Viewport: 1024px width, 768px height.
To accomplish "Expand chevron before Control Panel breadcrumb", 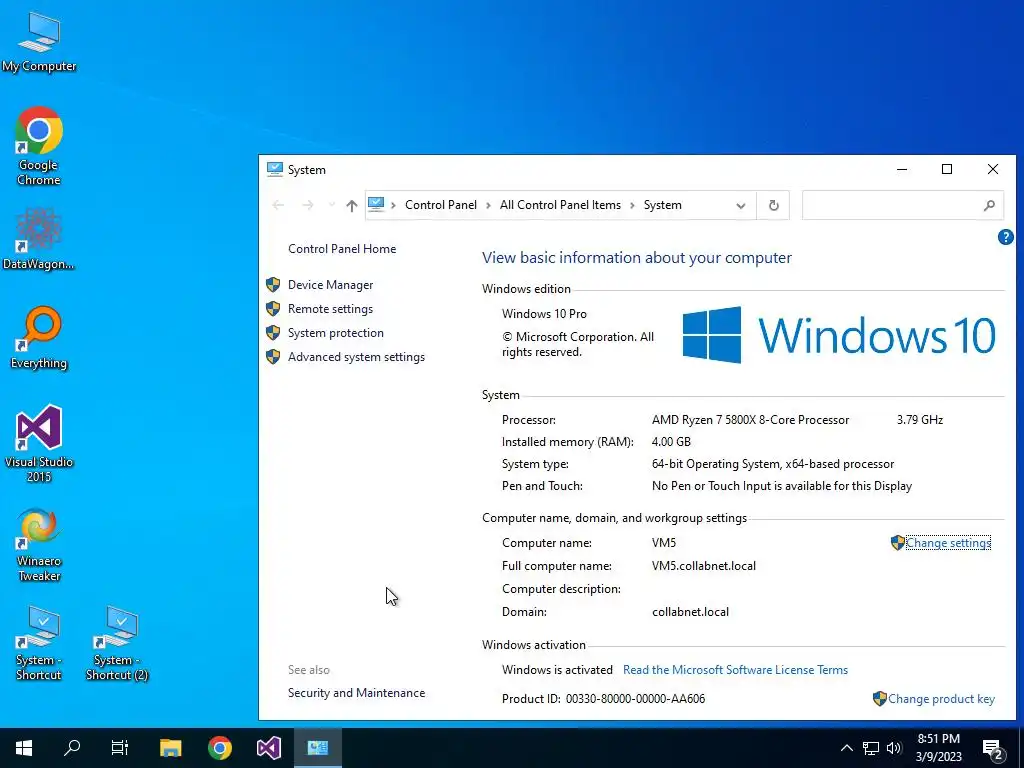I will point(393,206).
